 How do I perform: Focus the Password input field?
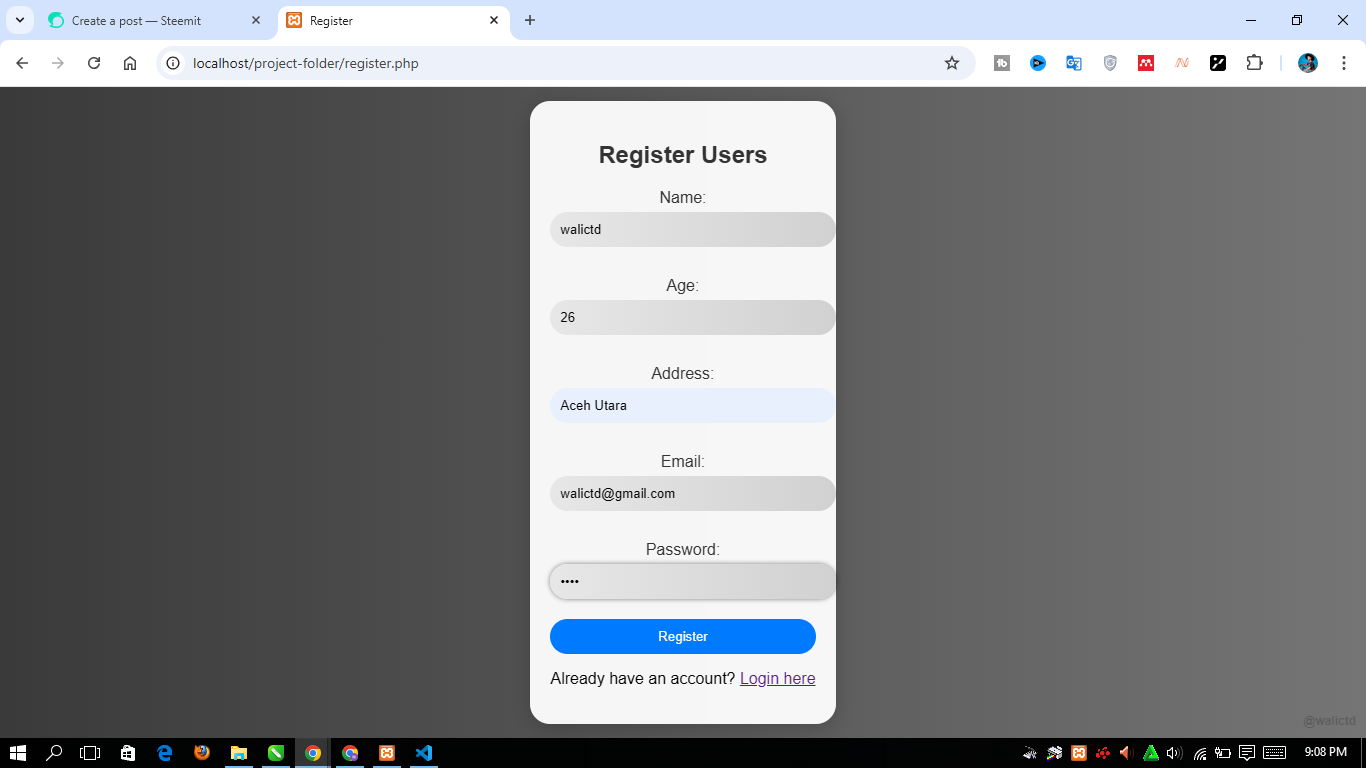pyautogui.click(x=692, y=581)
